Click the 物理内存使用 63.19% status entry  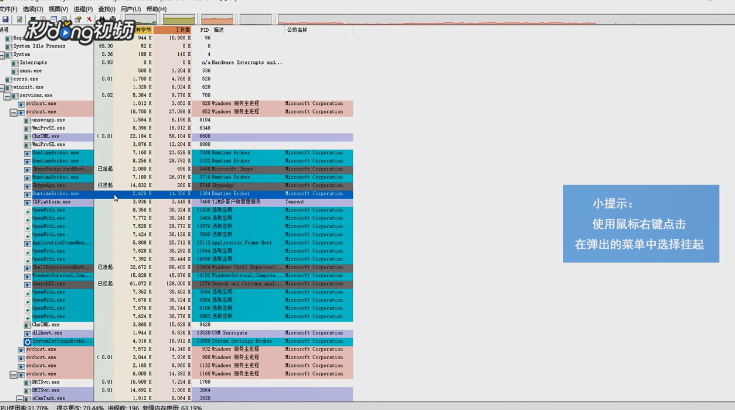point(172,407)
